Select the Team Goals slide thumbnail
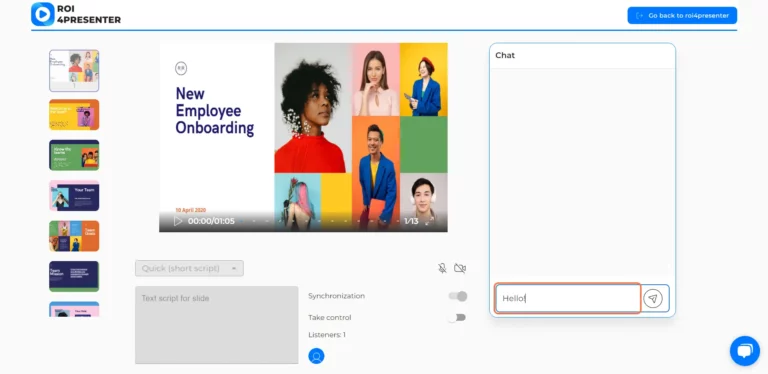768x374 pixels. [x=74, y=236]
